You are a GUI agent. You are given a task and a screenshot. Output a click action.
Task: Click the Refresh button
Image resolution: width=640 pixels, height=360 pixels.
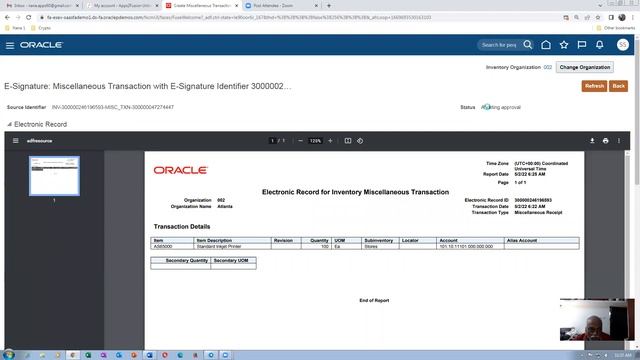click(594, 86)
